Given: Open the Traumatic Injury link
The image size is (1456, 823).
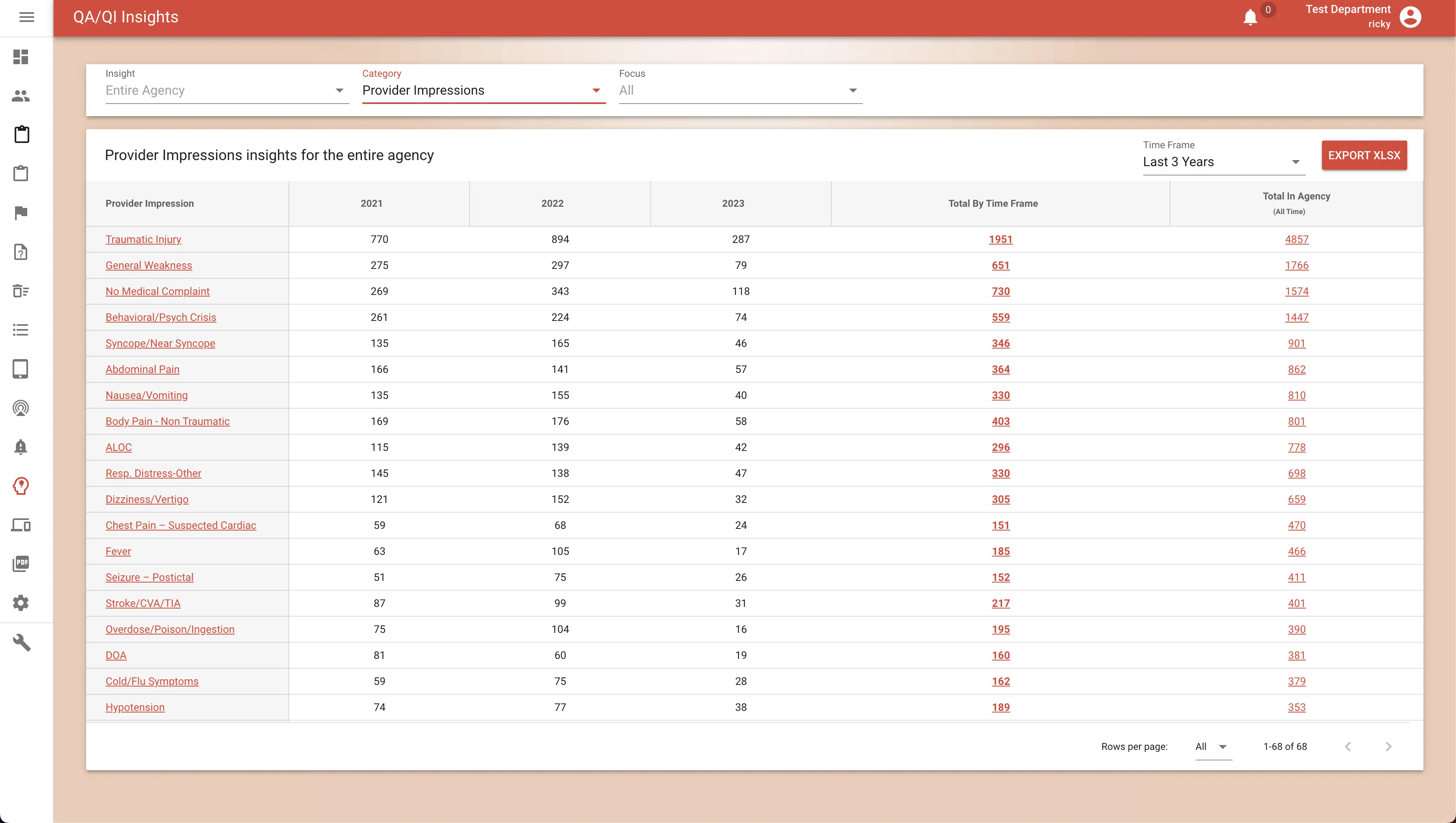Looking at the screenshot, I should point(143,239).
